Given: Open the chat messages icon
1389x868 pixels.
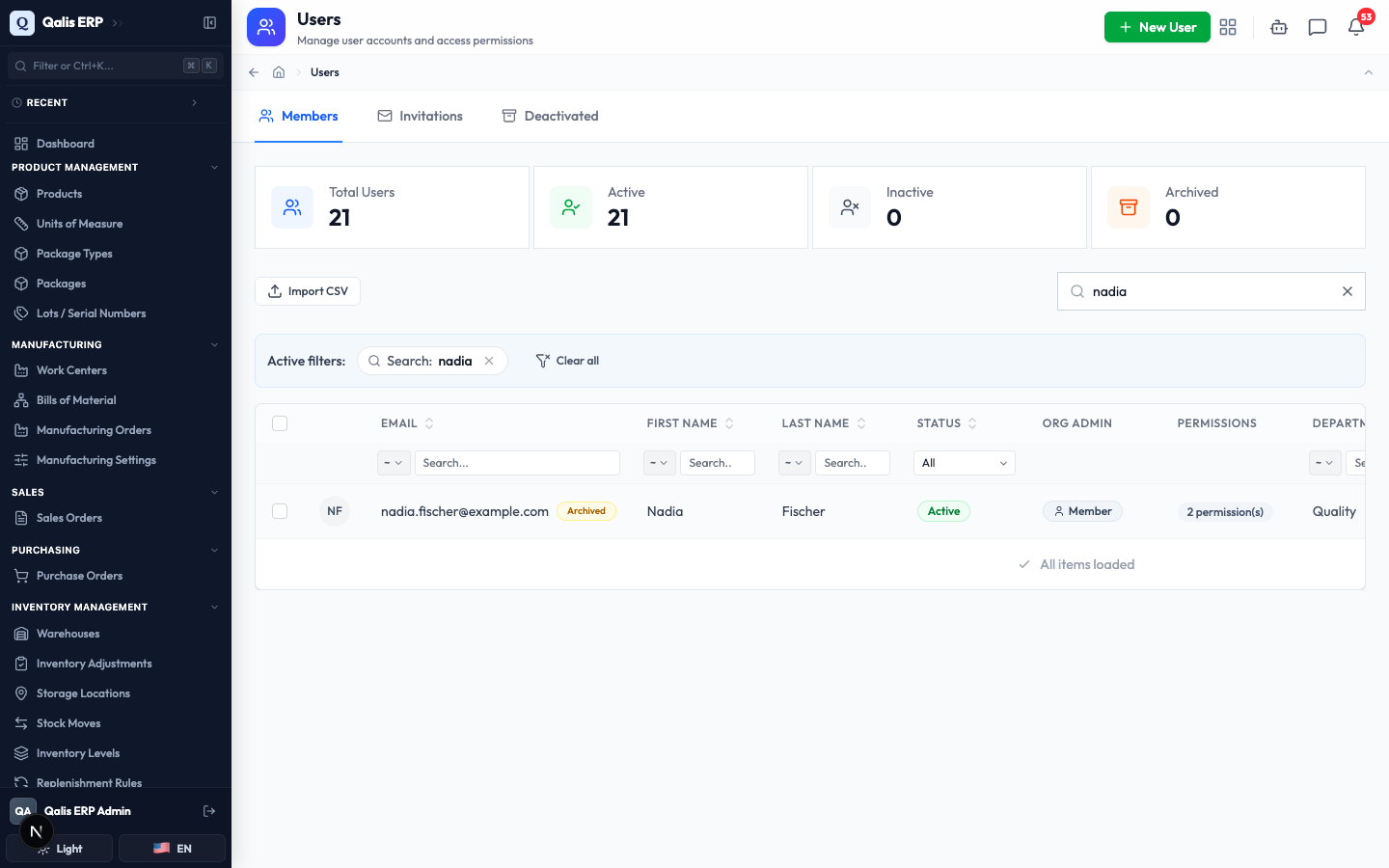Looking at the screenshot, I should coord(1318,27).
